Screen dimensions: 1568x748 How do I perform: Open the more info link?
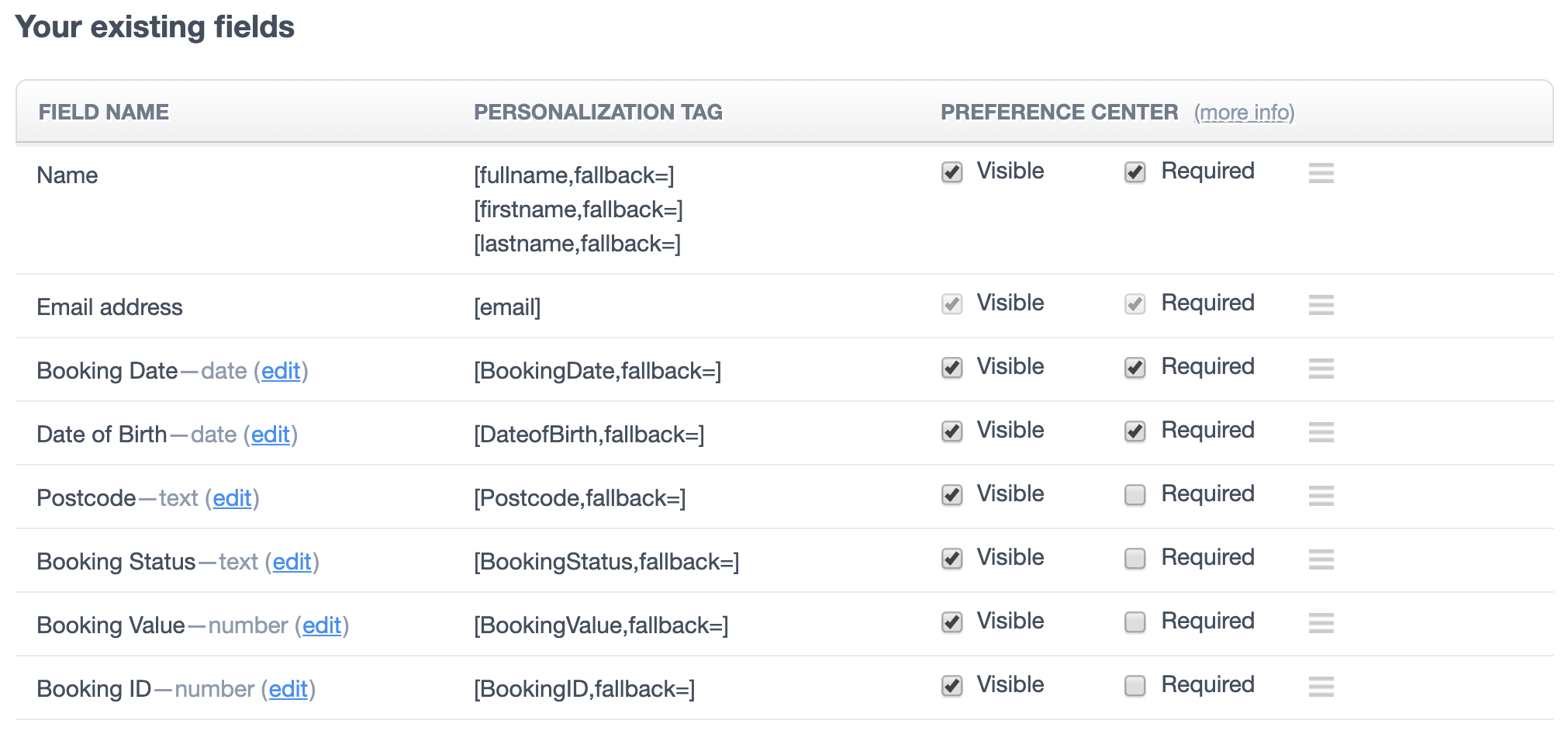(1244, 113)
